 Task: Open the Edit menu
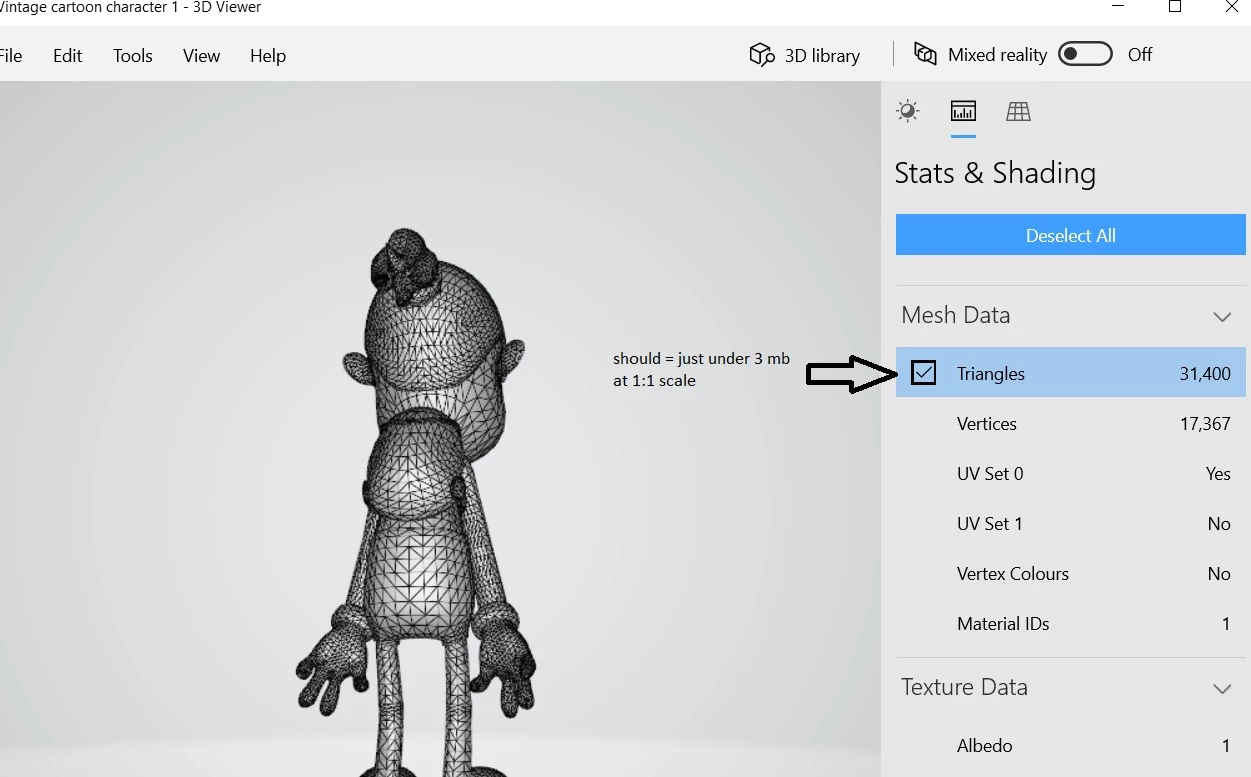coord(67,56)
